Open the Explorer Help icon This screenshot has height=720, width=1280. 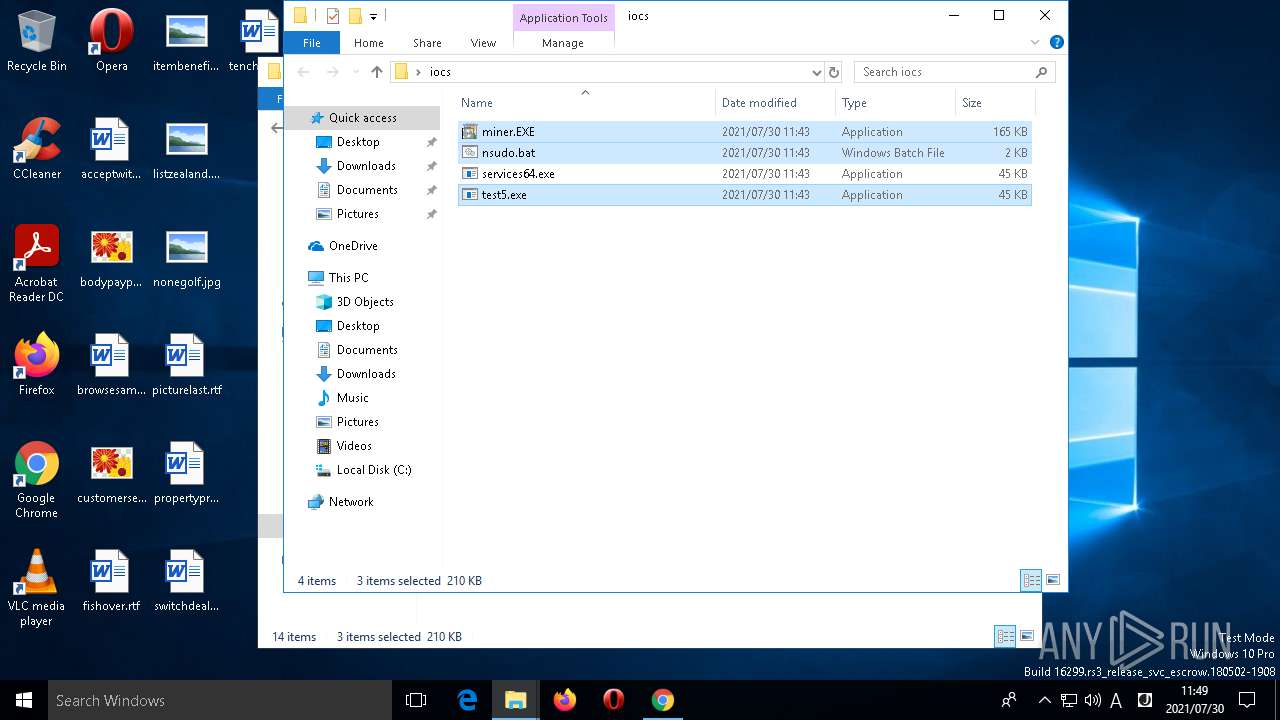(x=1056, y=43)
